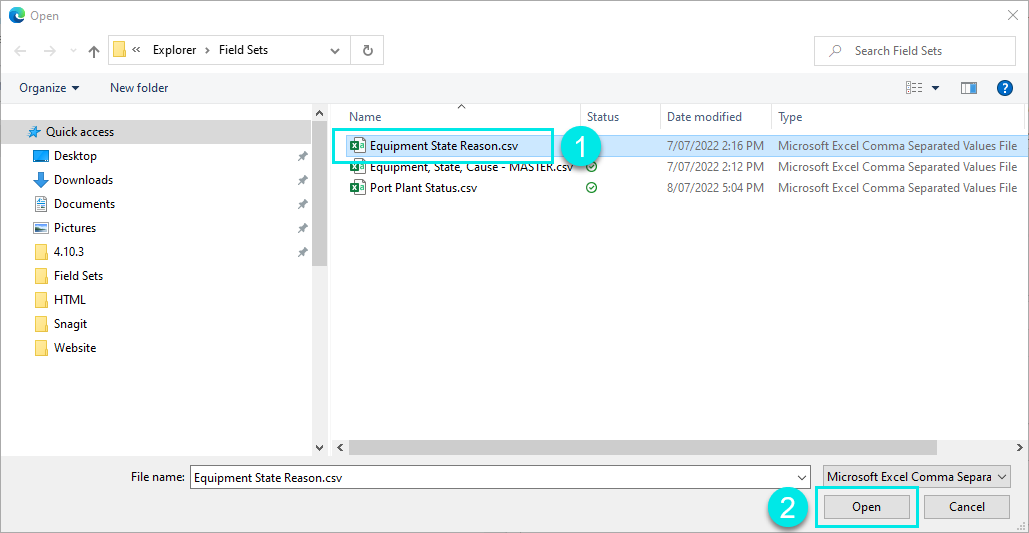The image size is (1029, 533).
Task: Click New folder in the toolbar
Action: [139, 88]
